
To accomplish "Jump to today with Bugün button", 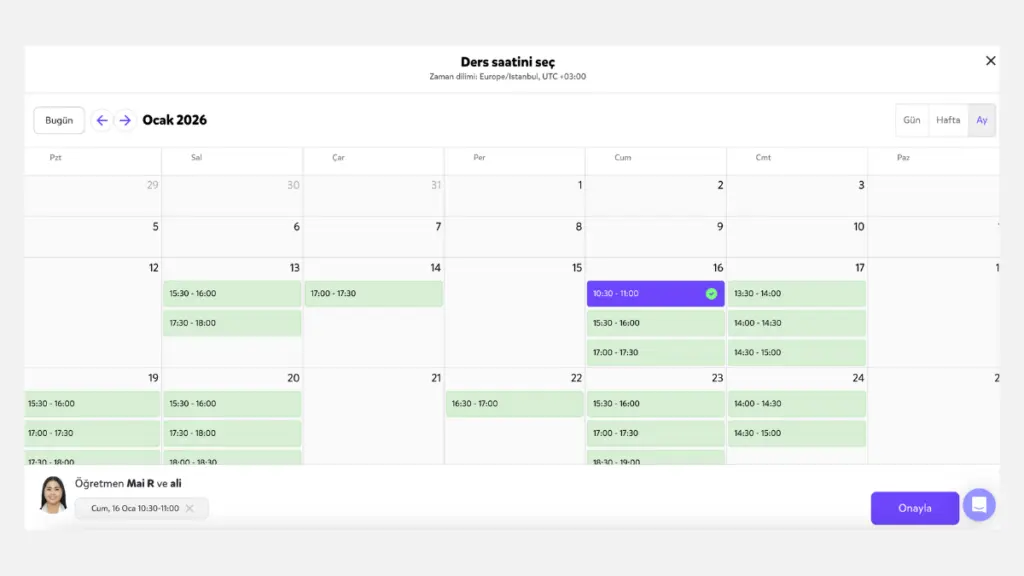I will [59, 120].
